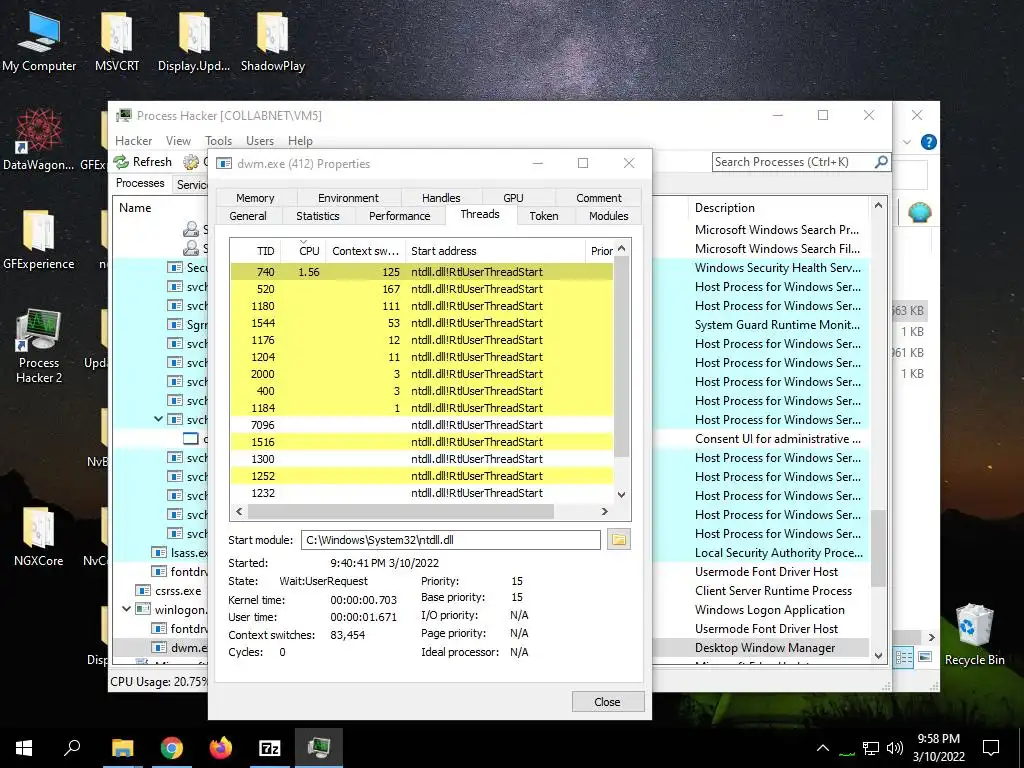Select thread row with TID 7096

click(422, 424)
